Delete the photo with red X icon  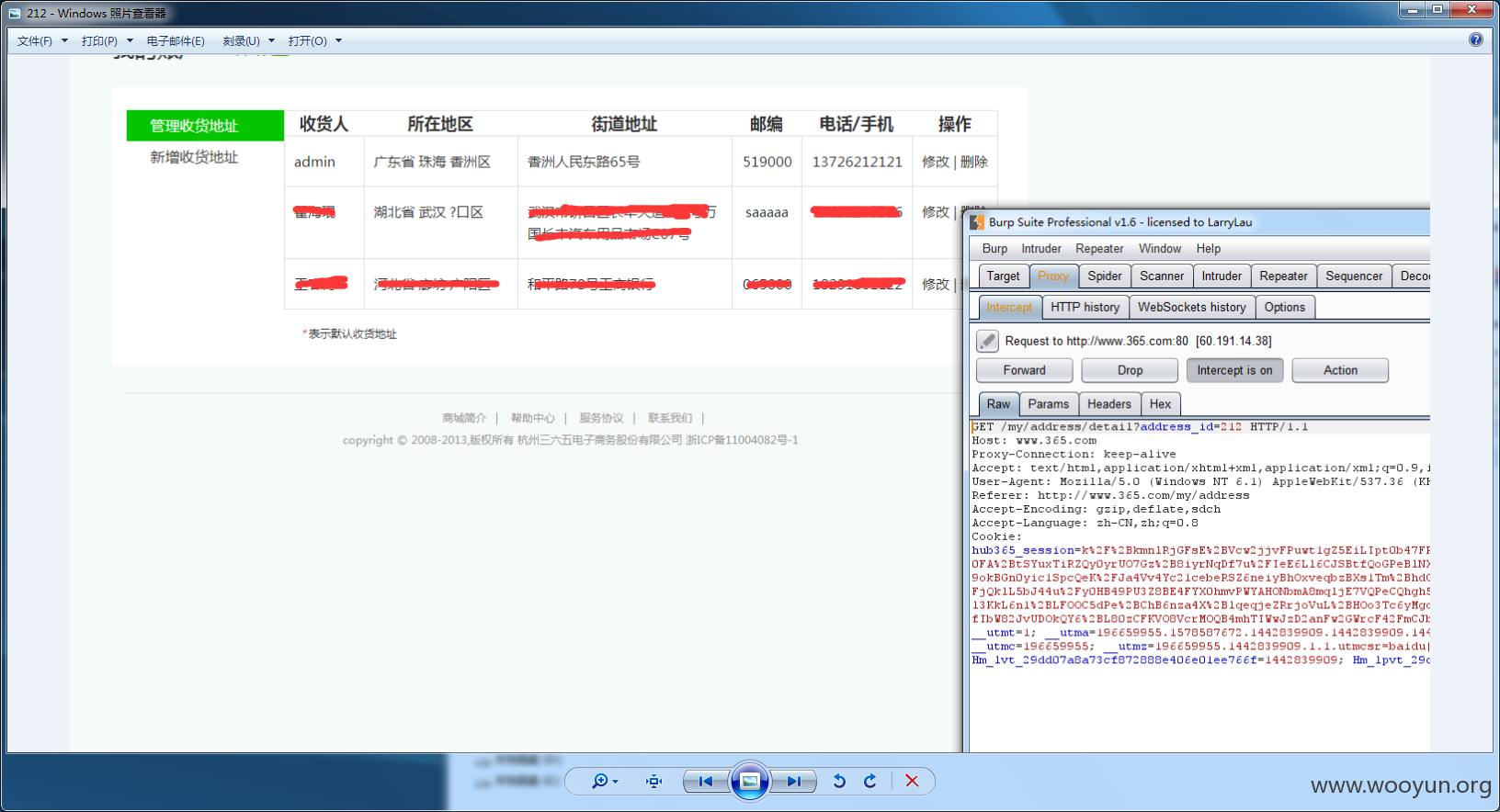912,782
